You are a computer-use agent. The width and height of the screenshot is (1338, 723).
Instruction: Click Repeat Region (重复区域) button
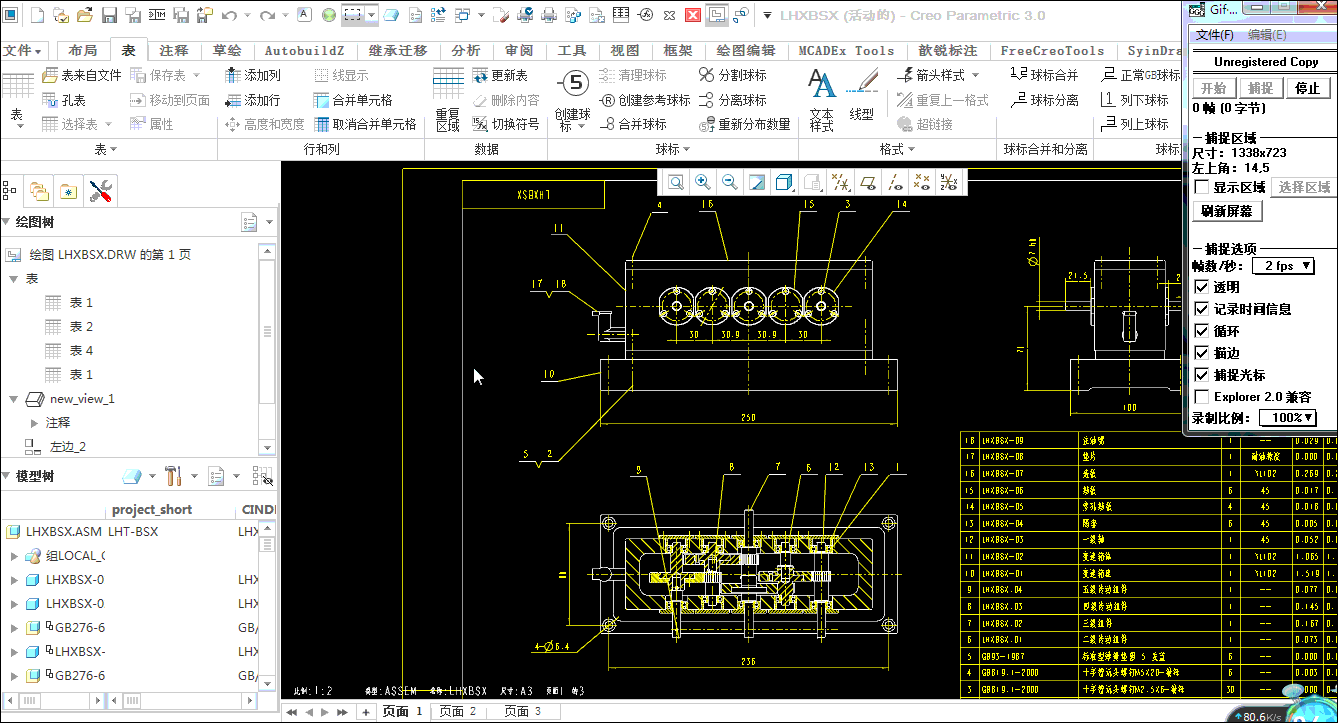pyautogui.click(x=448, y=100)
